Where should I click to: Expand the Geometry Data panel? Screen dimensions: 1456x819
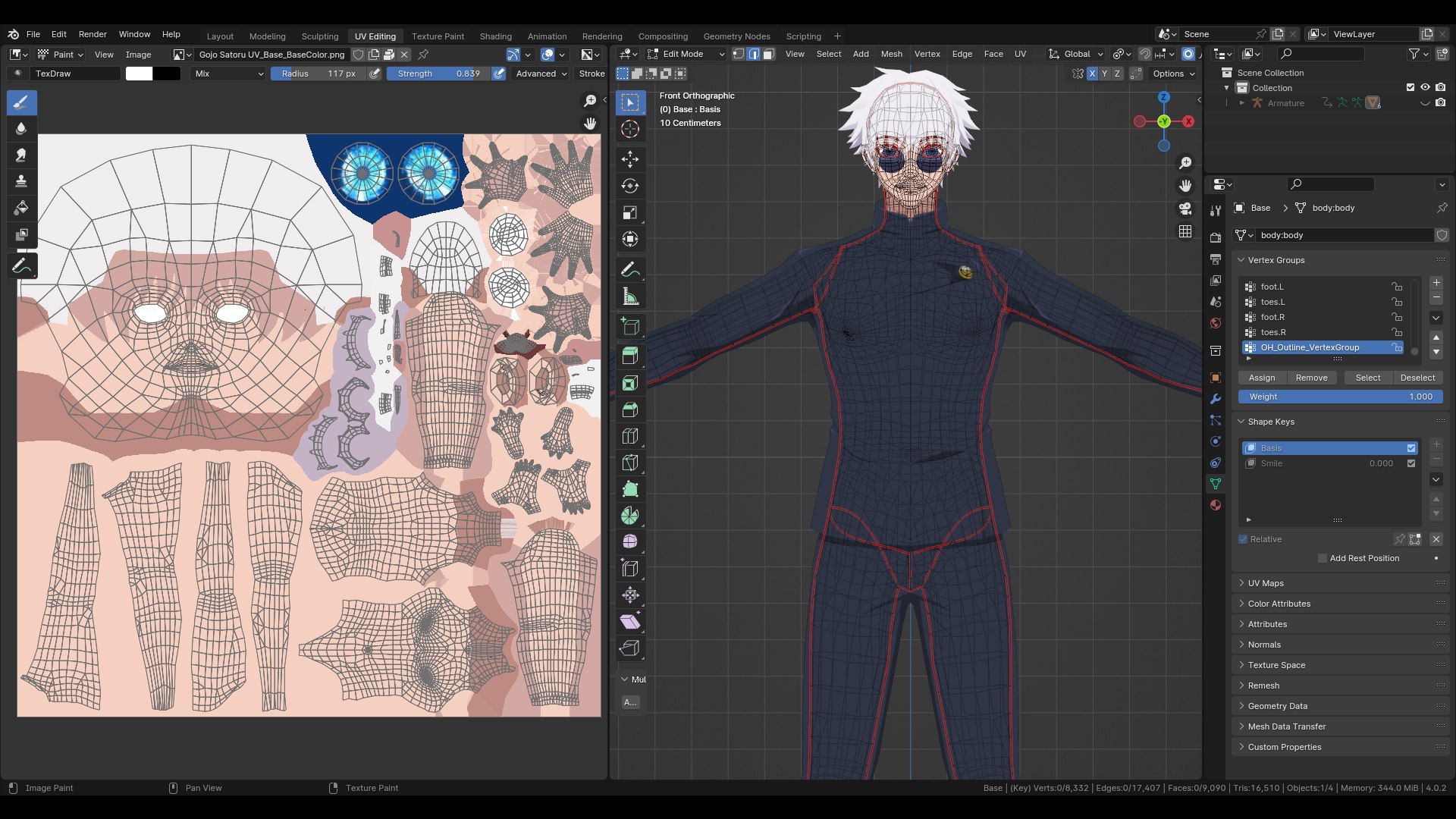(x=1277, y=706)
